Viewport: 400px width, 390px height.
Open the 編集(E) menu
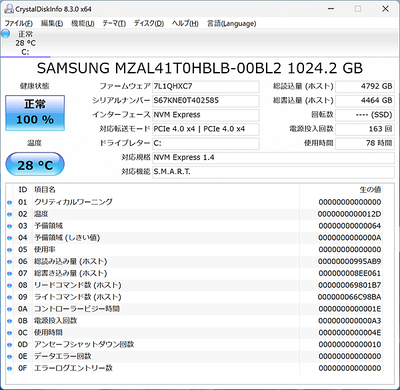tap(52, 24)
